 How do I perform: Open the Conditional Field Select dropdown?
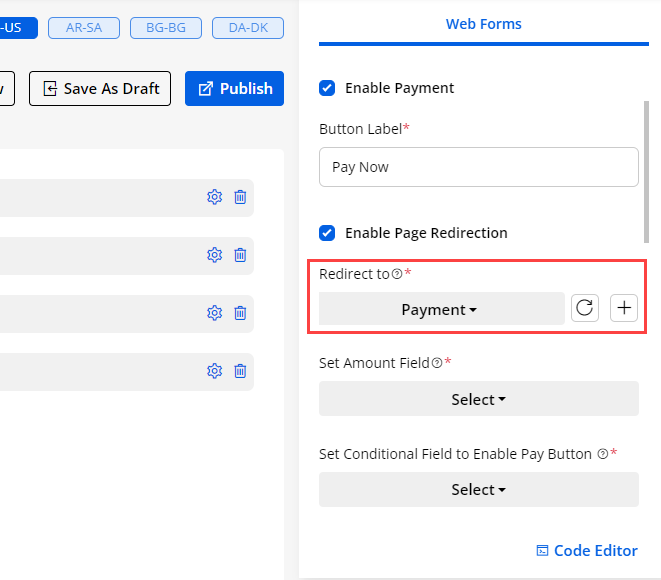click(478, 489)
